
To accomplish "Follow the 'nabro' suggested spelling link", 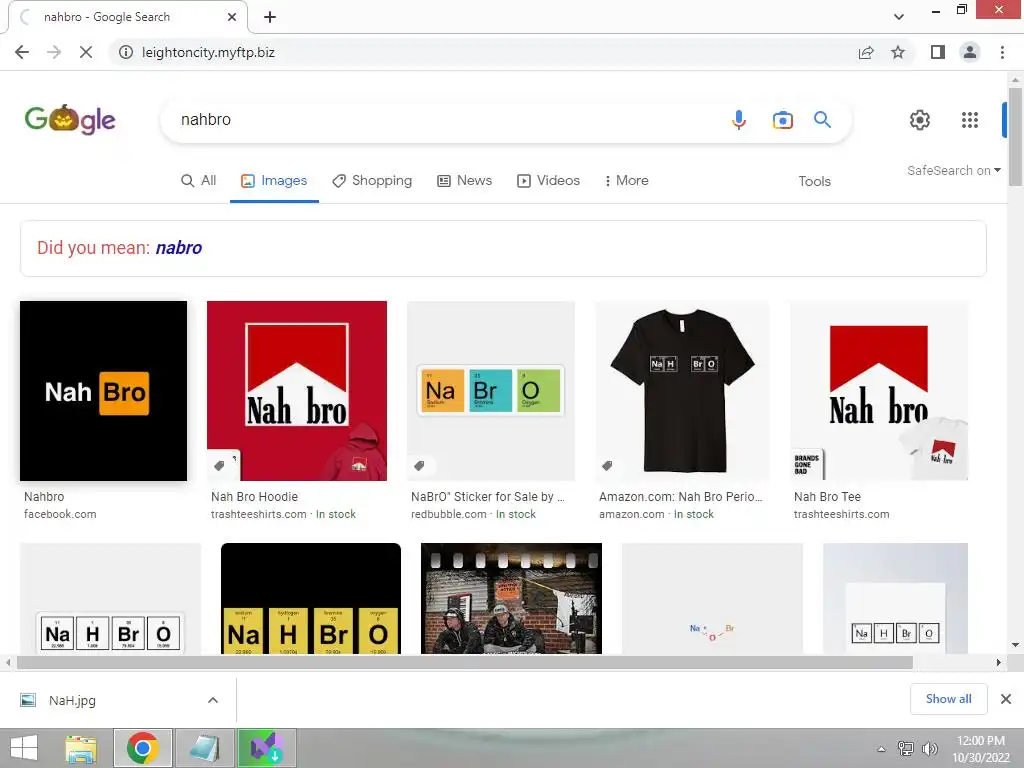I will click(x=179, y=248).
